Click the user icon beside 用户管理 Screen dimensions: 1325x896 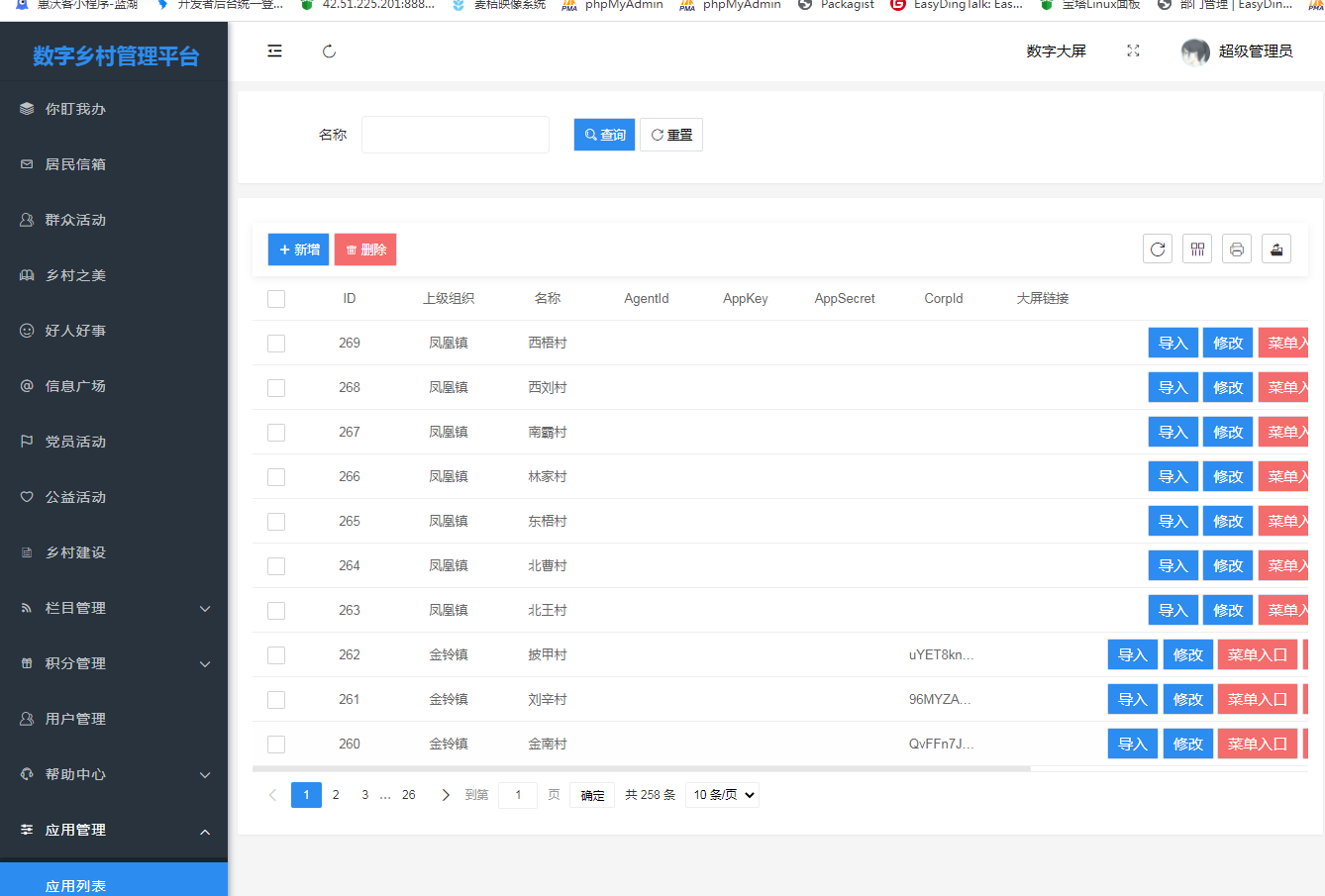27,719
